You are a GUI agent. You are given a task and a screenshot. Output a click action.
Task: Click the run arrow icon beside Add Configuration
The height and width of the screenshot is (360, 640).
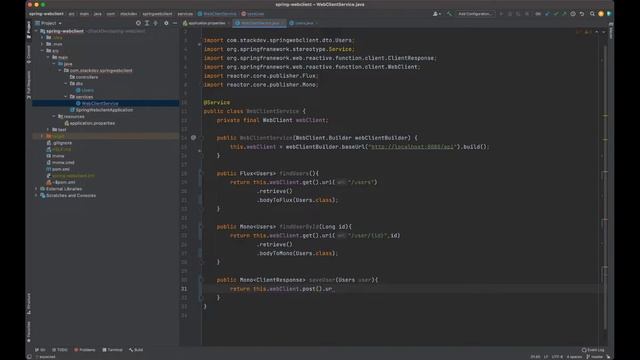coord(502,14)
